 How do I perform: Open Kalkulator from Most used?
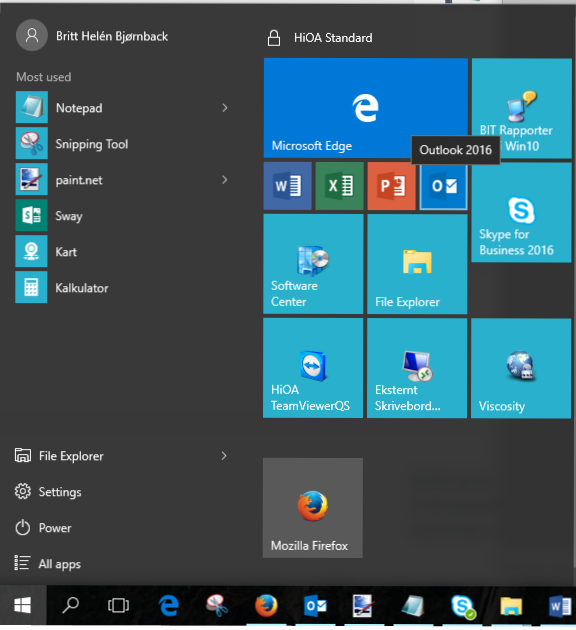coord(125,287)
